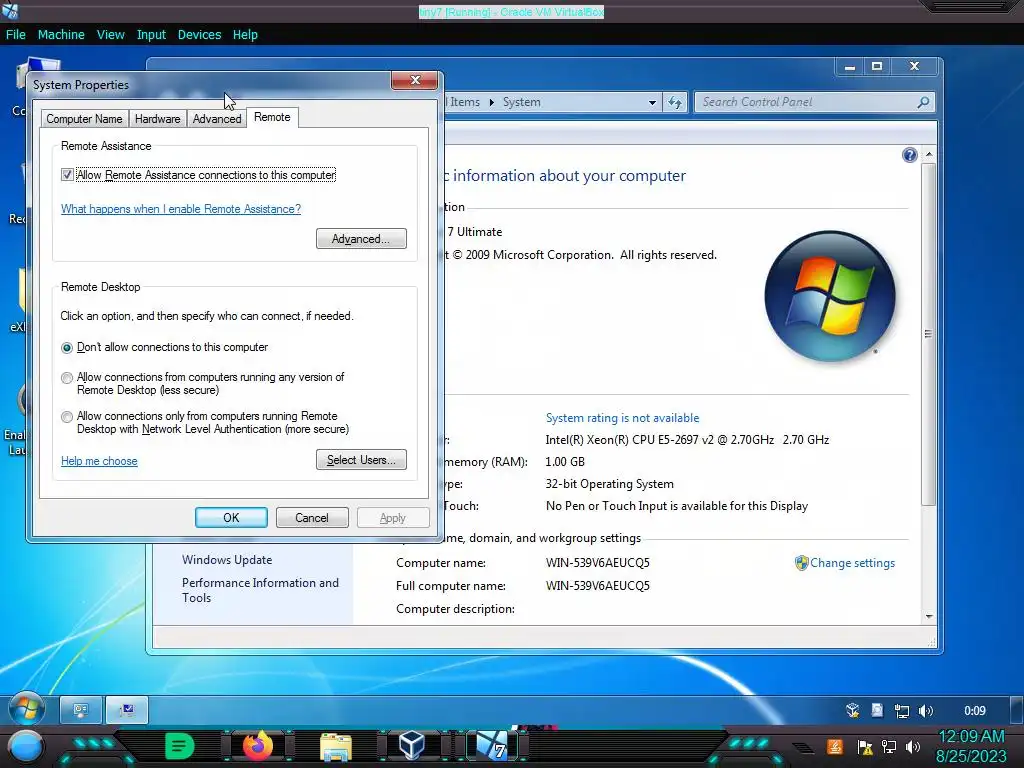Open What happens when I enable Remote Assistance link
Screen dimensions: 1024x768
coord(181,209)
